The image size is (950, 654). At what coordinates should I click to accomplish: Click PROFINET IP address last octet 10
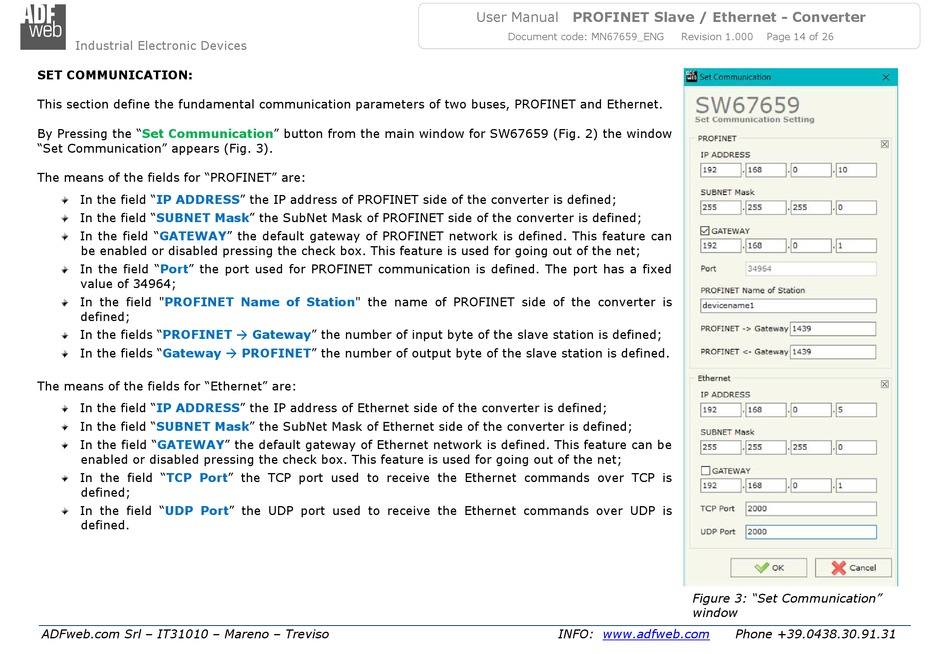point(856,170)
